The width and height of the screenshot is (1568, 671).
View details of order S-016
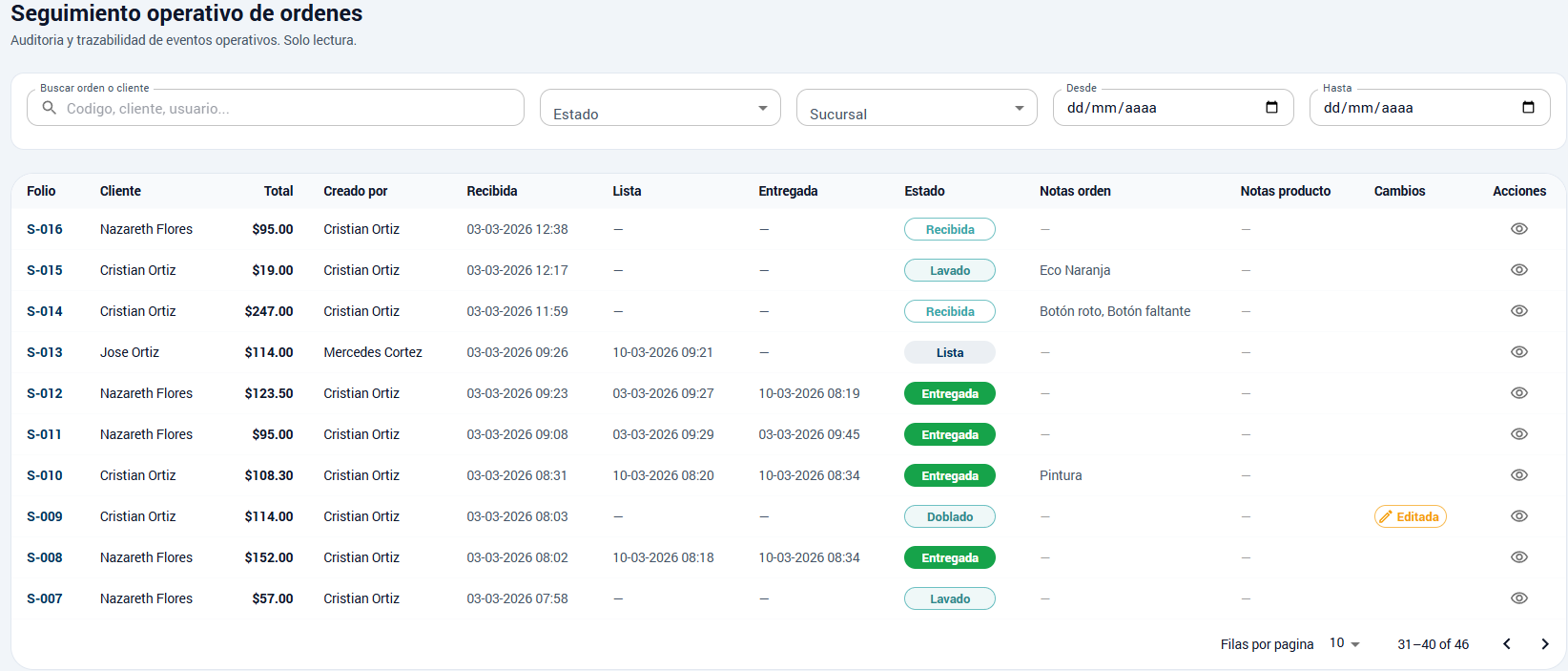[x=1519, y=229]
